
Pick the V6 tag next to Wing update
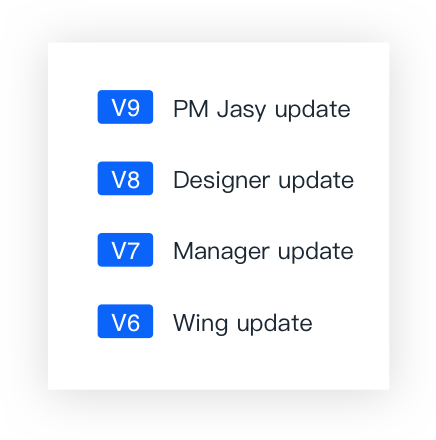pyautogui.click(x=125, y=321)
